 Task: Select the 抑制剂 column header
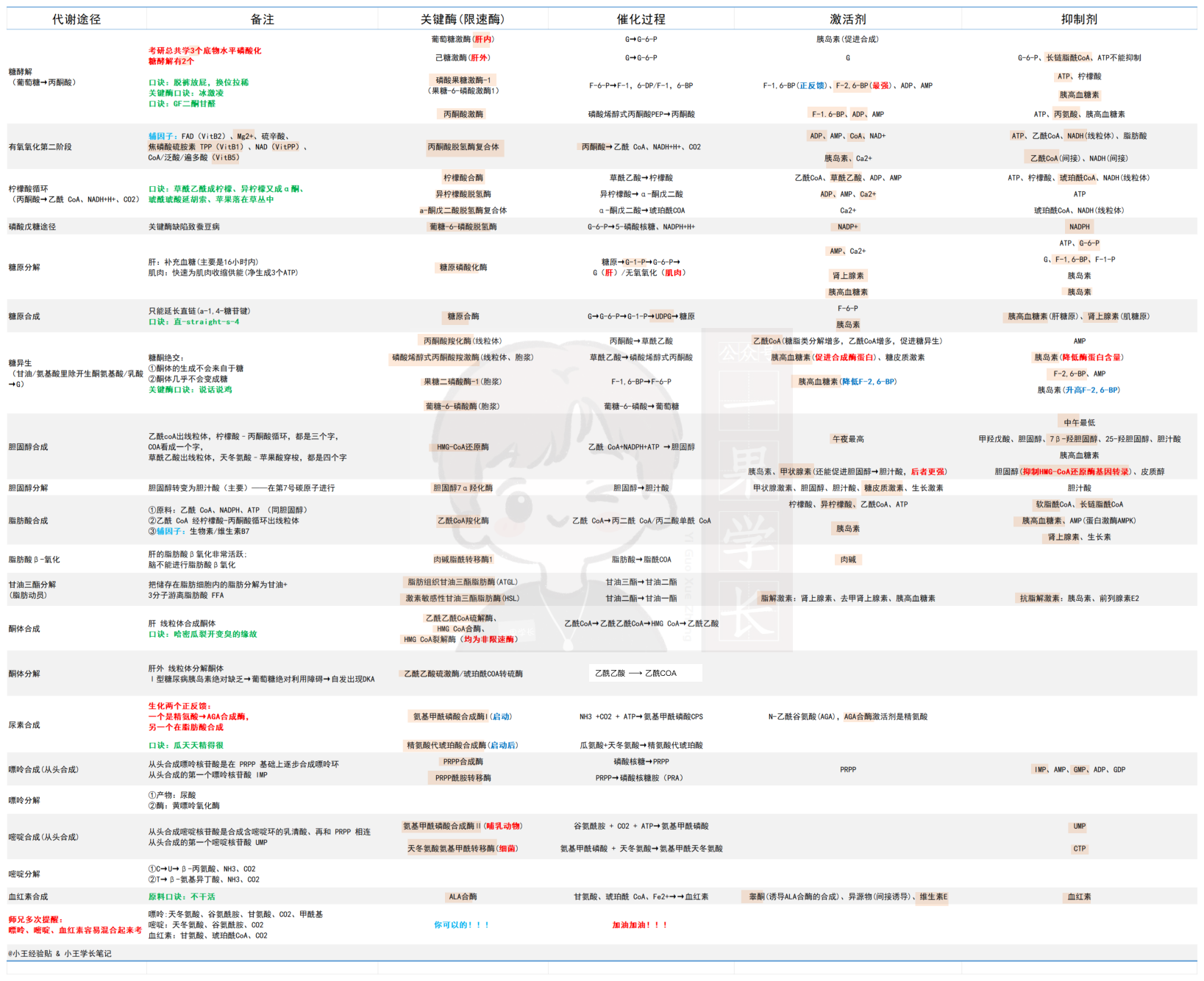[x=1079, y=19]
